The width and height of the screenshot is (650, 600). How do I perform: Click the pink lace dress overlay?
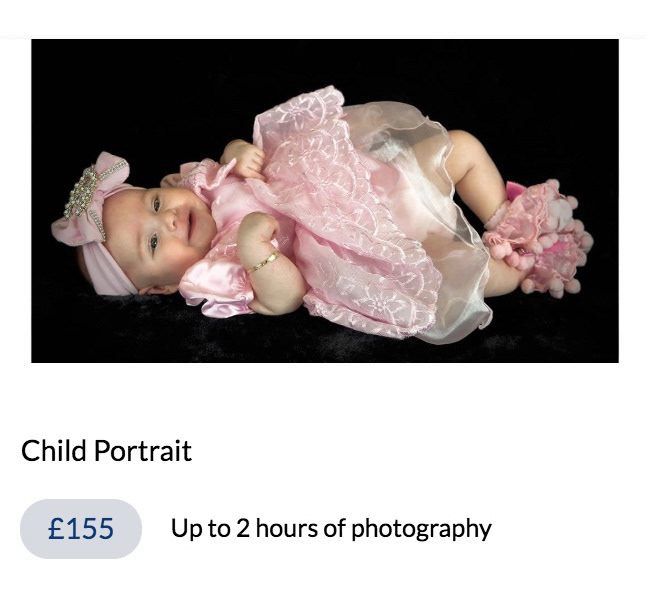344,207
